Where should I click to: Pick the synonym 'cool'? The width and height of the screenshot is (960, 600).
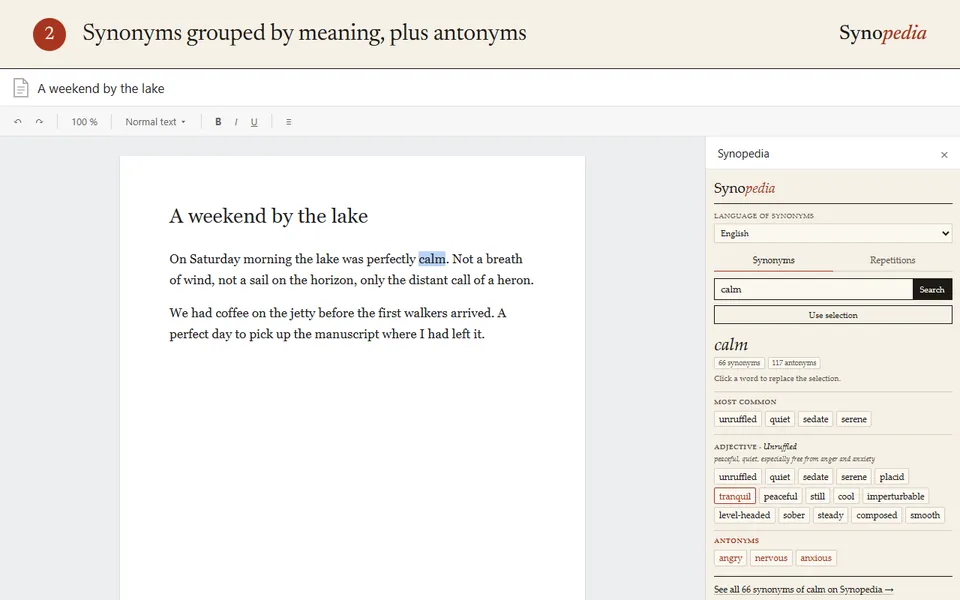click(846, 497)
